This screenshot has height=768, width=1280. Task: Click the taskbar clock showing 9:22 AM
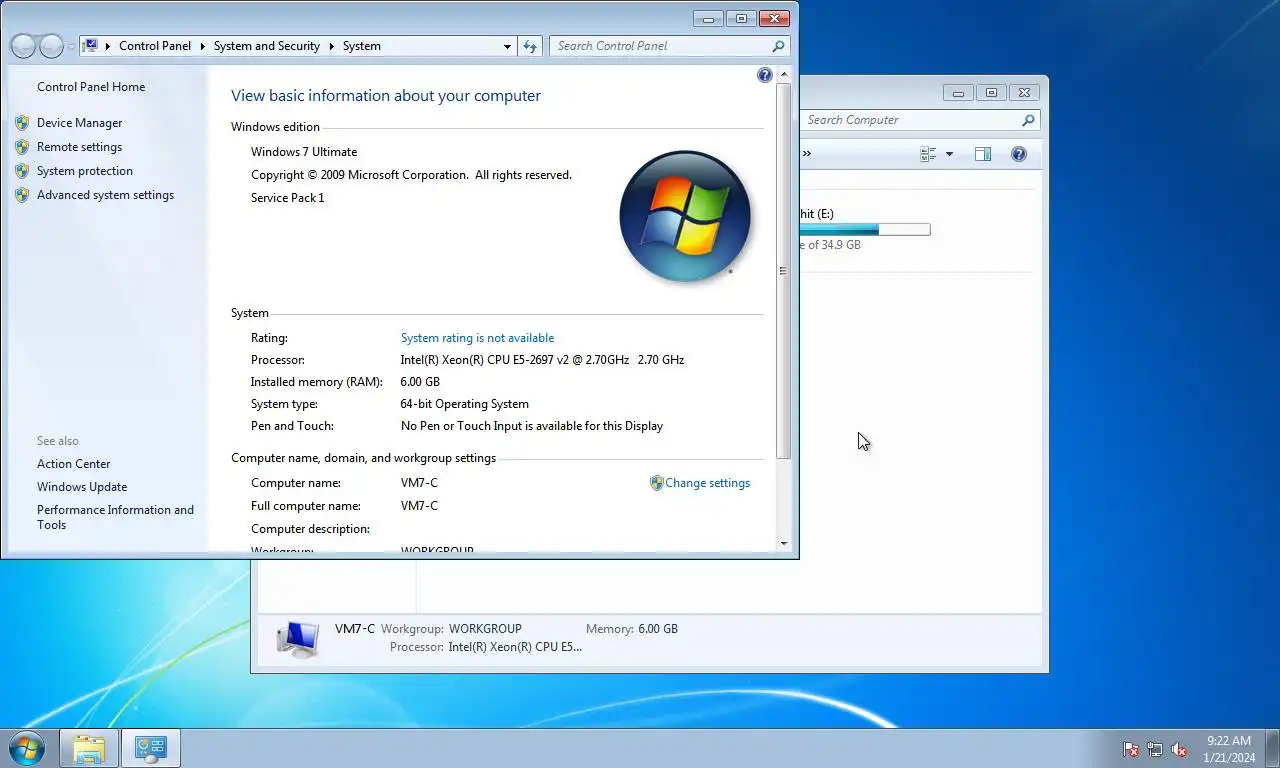tap(1229, 749)
